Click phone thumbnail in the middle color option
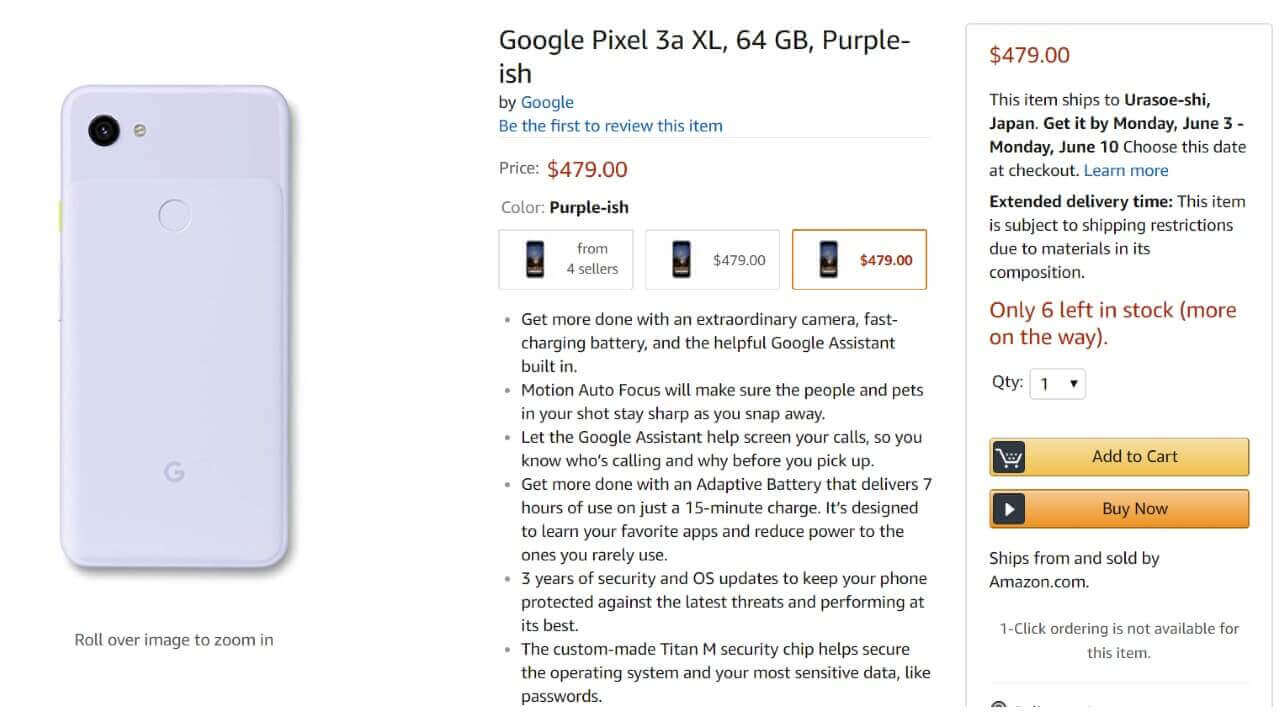This screenshot has width=1280, height=720. [681, 259]
